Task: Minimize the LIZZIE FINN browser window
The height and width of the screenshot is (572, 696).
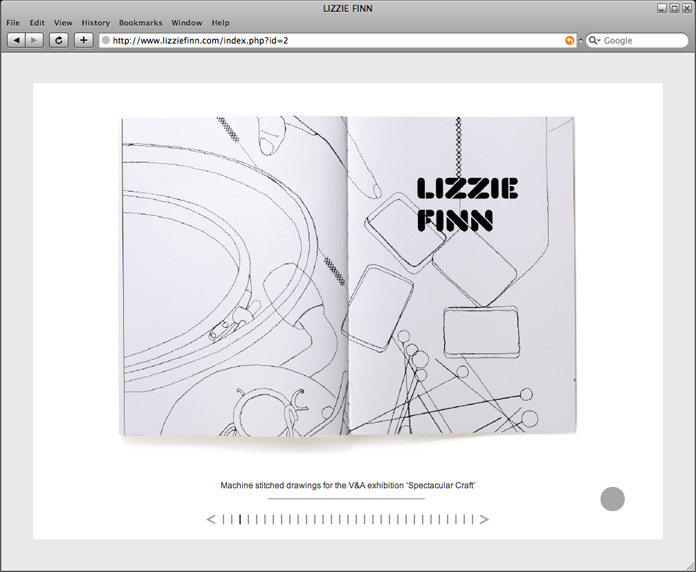Action: point(662,8)
